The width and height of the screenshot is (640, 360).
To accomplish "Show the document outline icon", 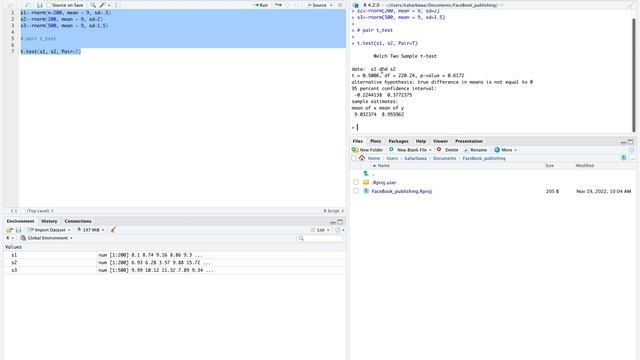I will (x=340, y=5).
